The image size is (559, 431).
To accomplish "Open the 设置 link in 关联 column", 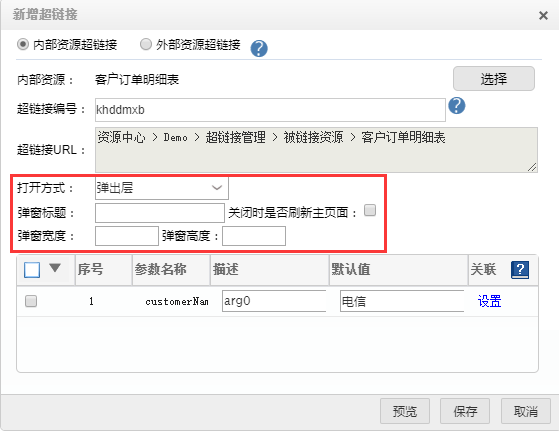I will (489, 301).
